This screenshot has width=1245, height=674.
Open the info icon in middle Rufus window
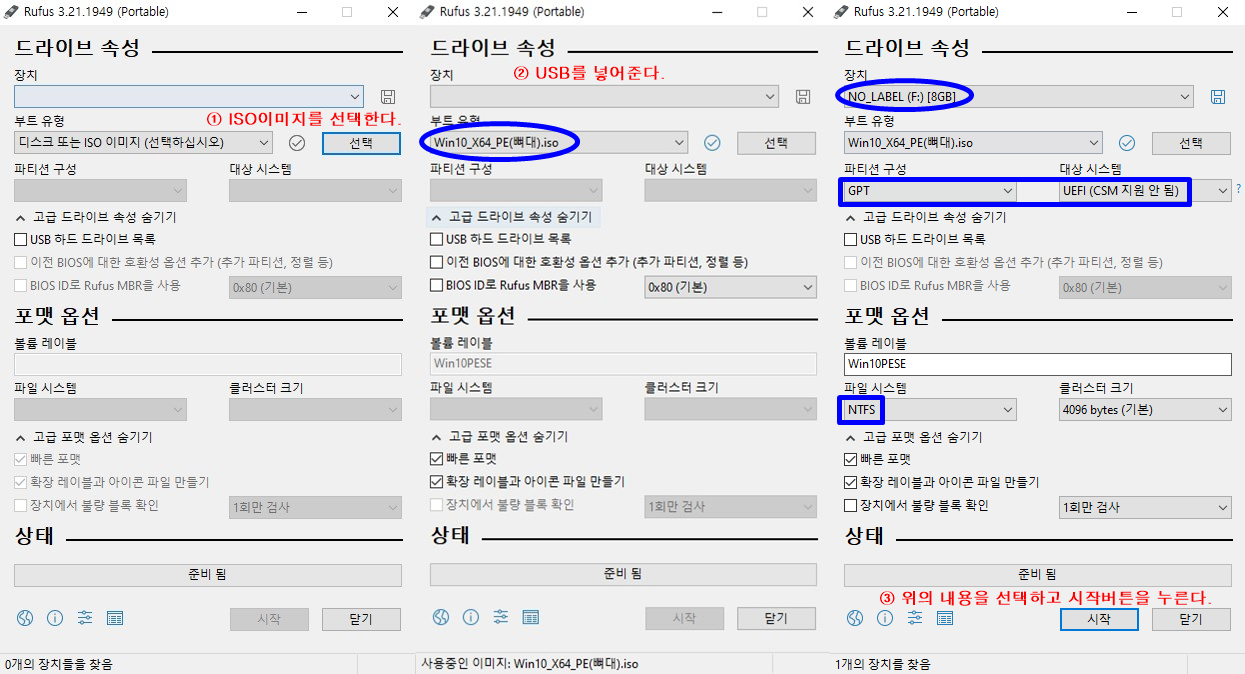470,618
